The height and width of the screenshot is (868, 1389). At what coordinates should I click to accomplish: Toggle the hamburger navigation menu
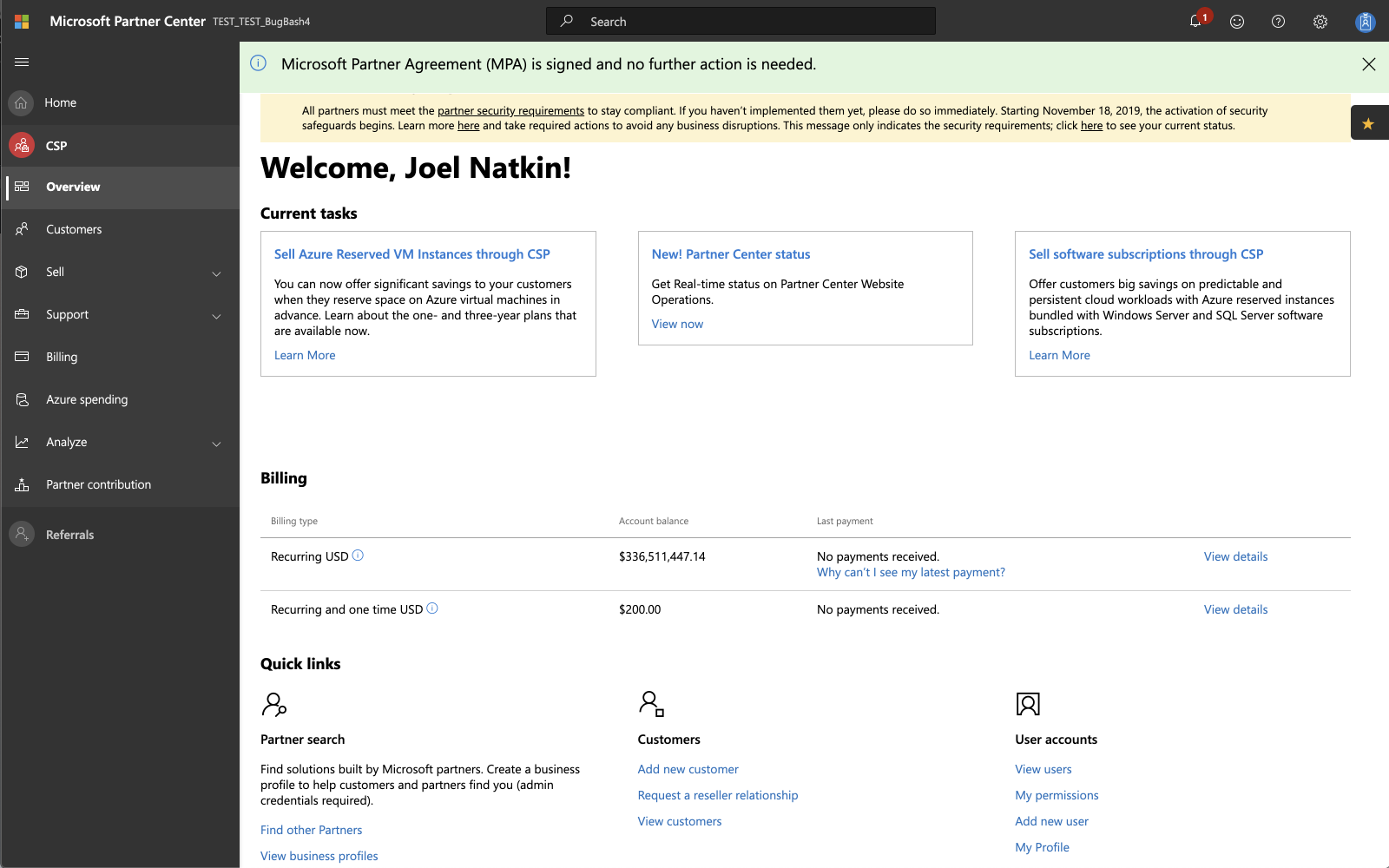[x=22, y=62]
